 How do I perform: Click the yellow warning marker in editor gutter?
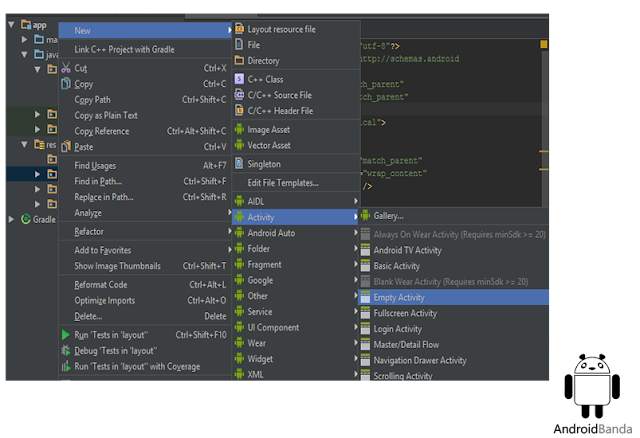[x=544, y=44]
